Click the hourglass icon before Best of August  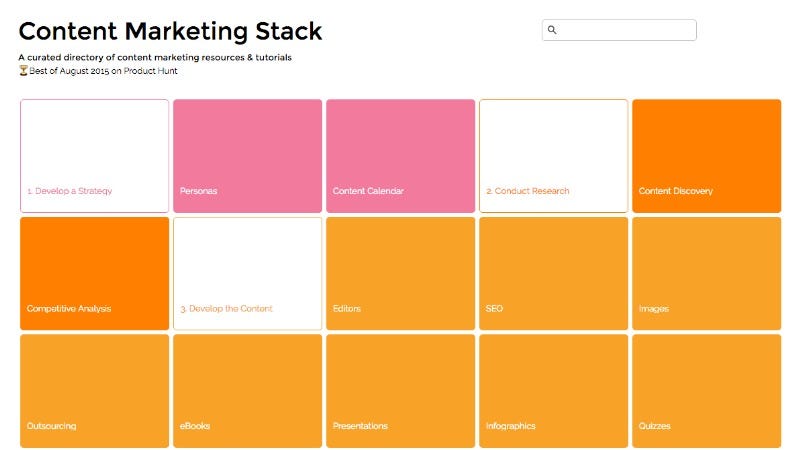23,71
